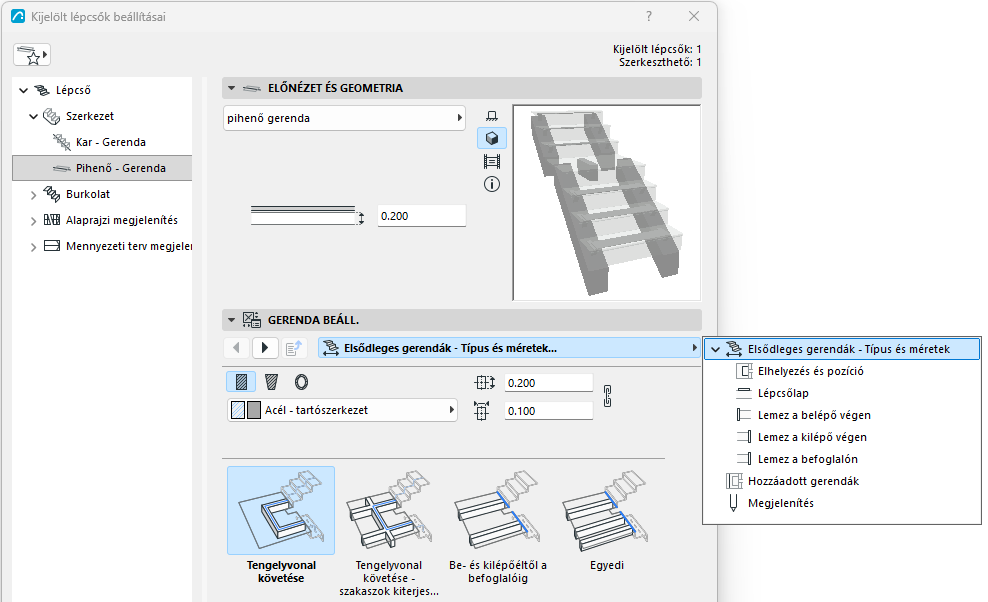Click the Alaprajzi megjelenítés icon
Viewport: 988px width, 602px height.
[52, 220]
